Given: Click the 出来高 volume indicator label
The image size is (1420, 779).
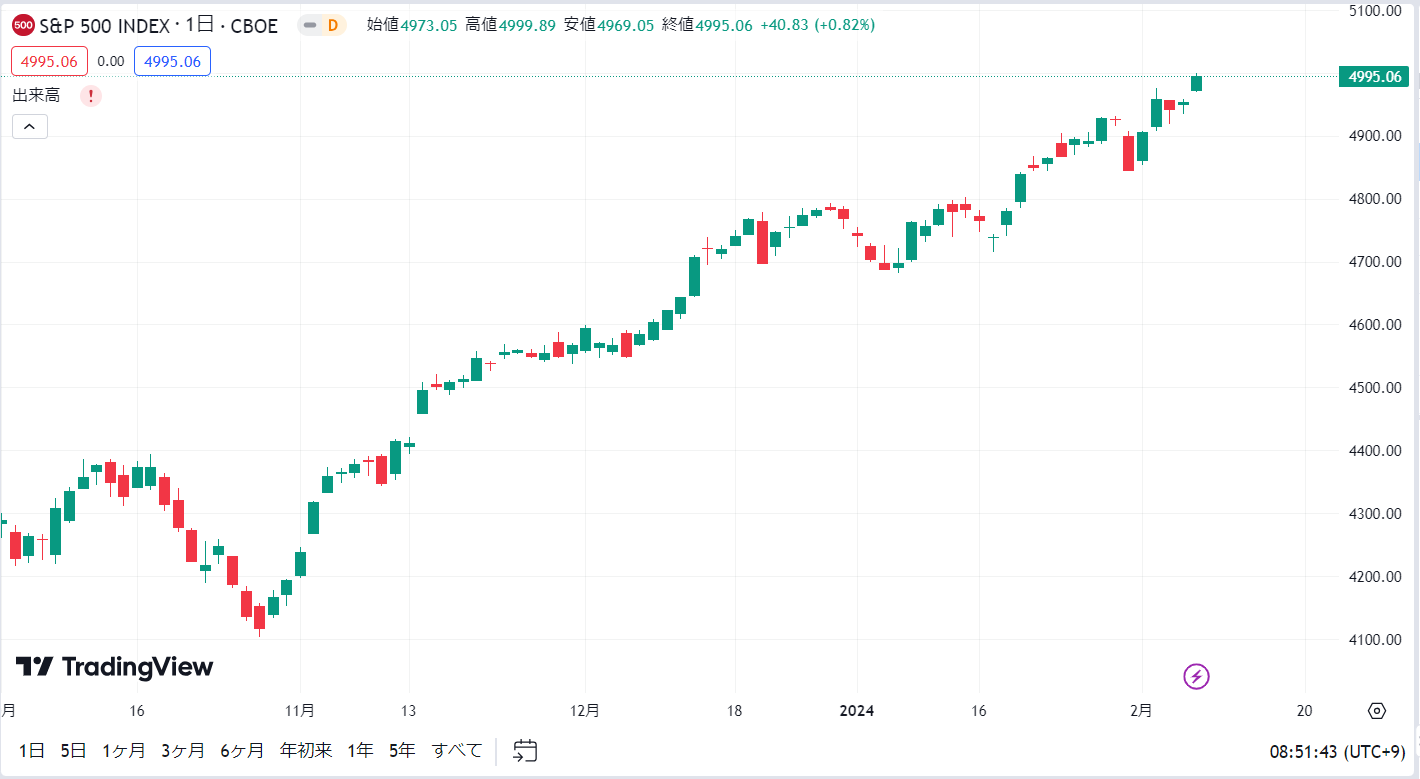Looking at the screenshot, I should (x=36, y=96).
